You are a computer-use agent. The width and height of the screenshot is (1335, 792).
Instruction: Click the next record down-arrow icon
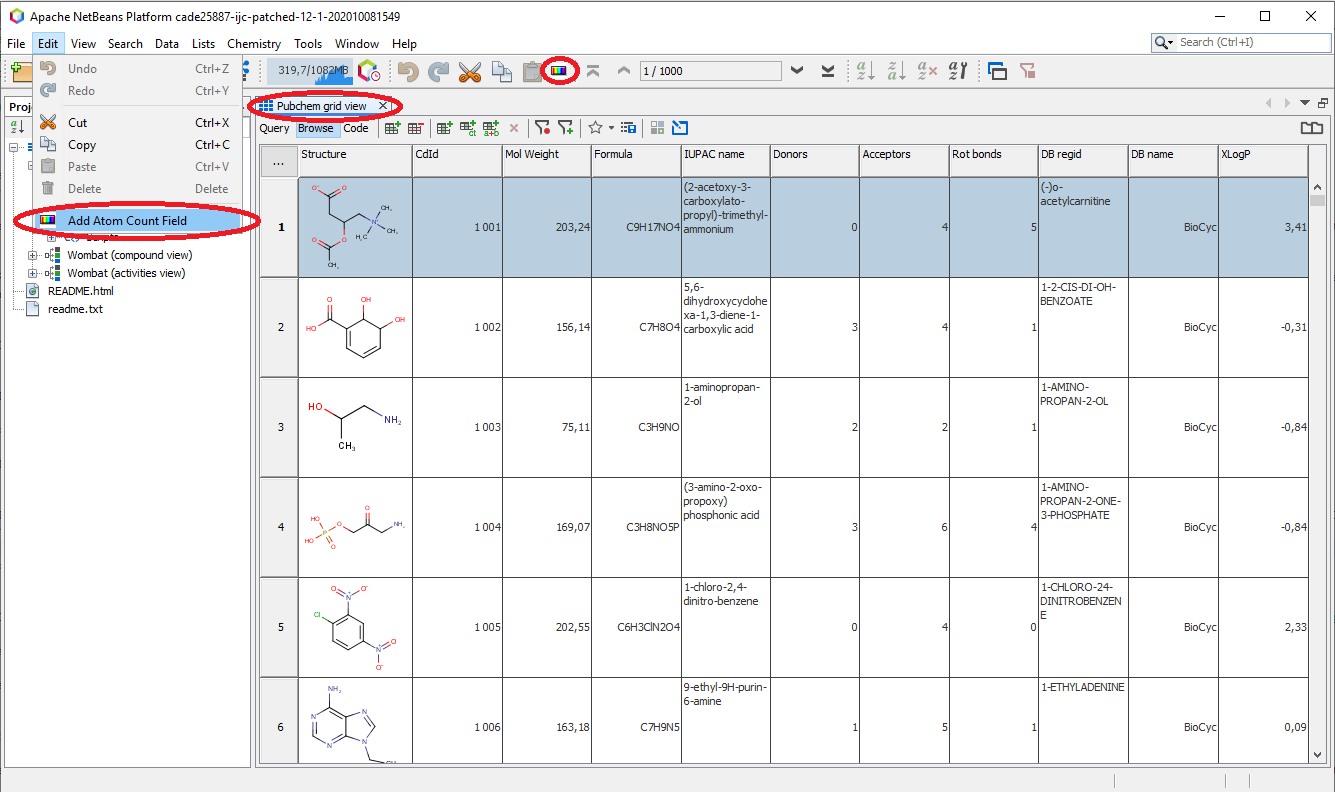(x=797, y=71)
